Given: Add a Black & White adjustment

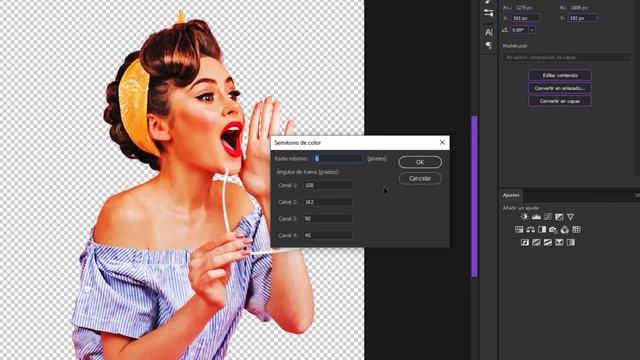Looking at the screenshot, I should tap(542, 230).
